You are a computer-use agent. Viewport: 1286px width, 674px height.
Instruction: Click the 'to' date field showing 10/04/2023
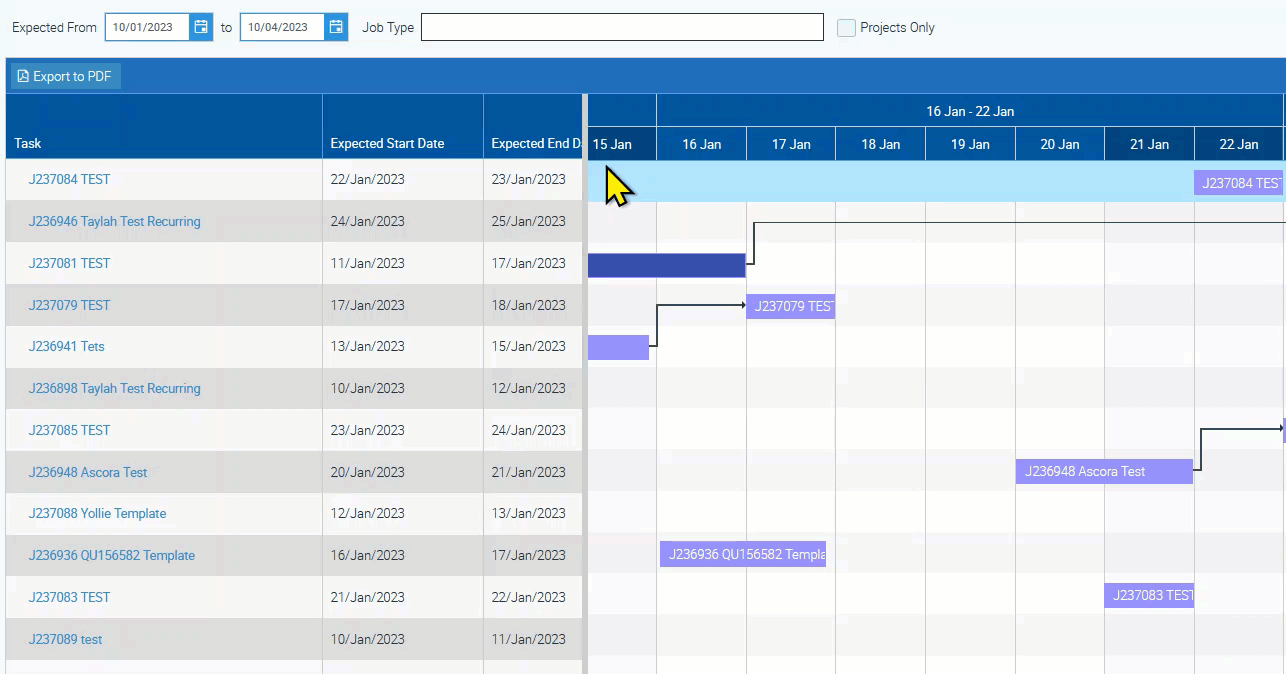tap(282, 27)
